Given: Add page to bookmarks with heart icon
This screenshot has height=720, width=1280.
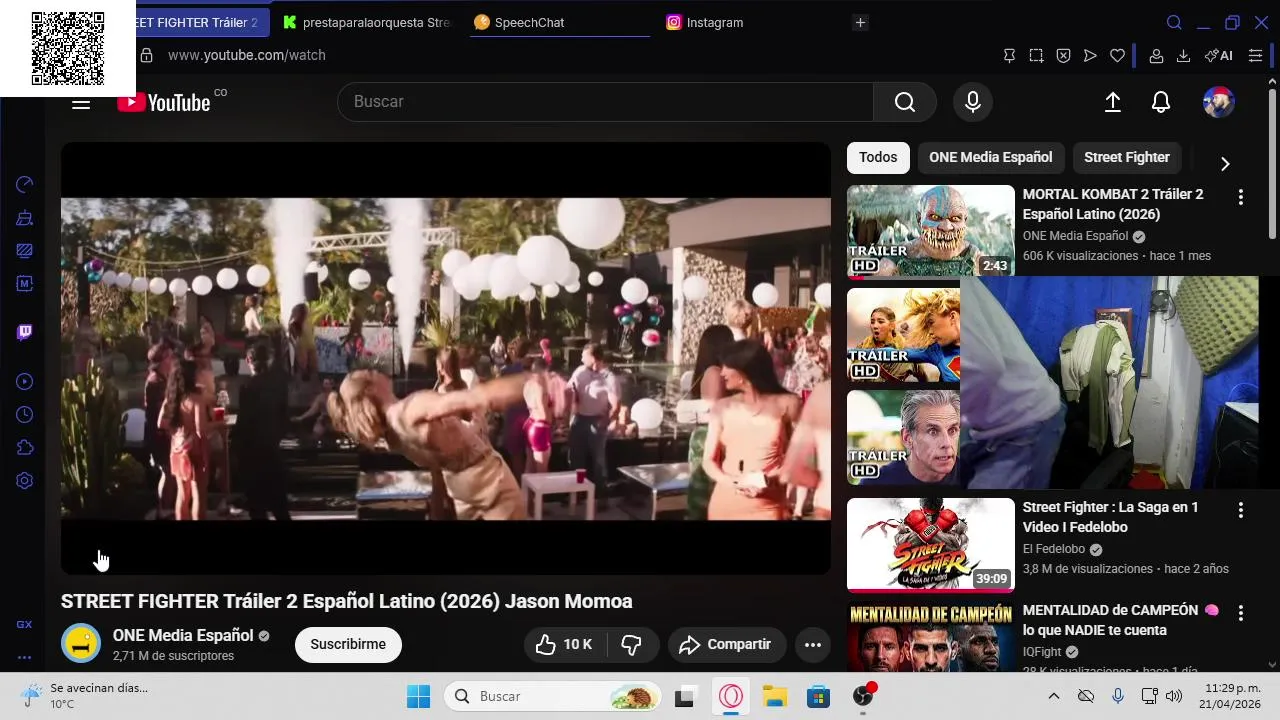Looking at the screenshot, I should 1118,56.
